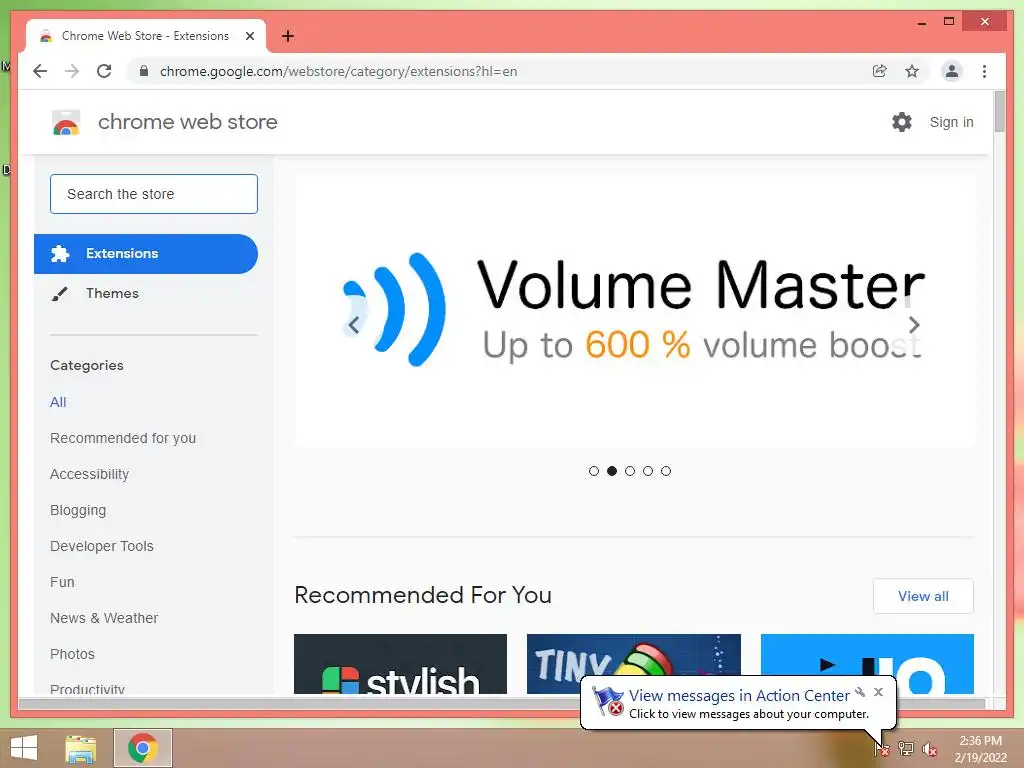
Task: Focus the Search the store field
Action: tap(154, 194)
